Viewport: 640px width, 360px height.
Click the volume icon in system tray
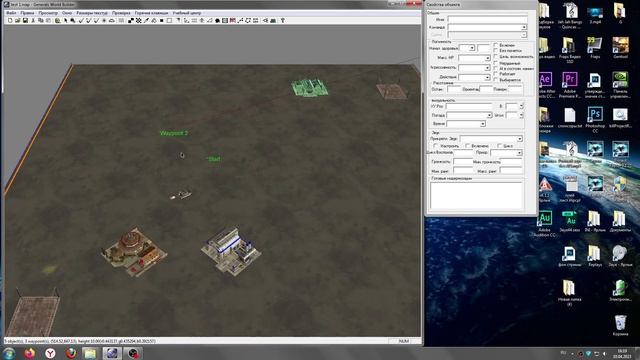coord(604,353)
